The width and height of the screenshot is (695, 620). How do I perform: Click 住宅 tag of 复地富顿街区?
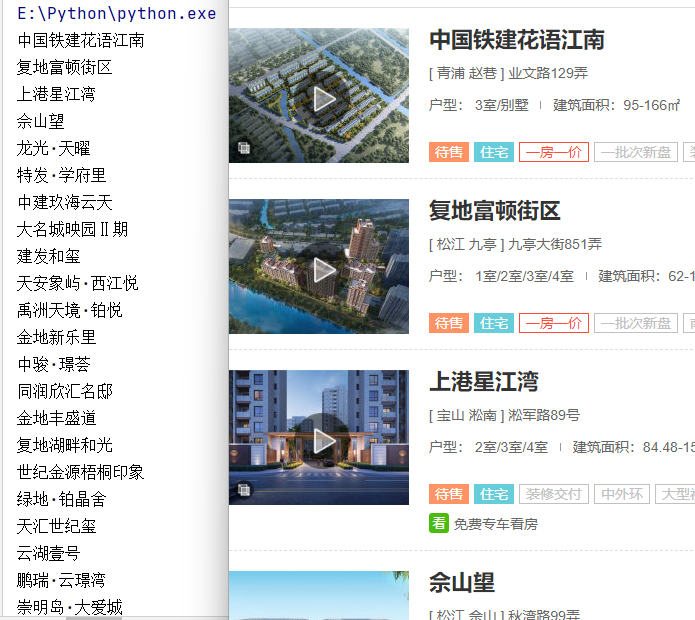(494, 323)
